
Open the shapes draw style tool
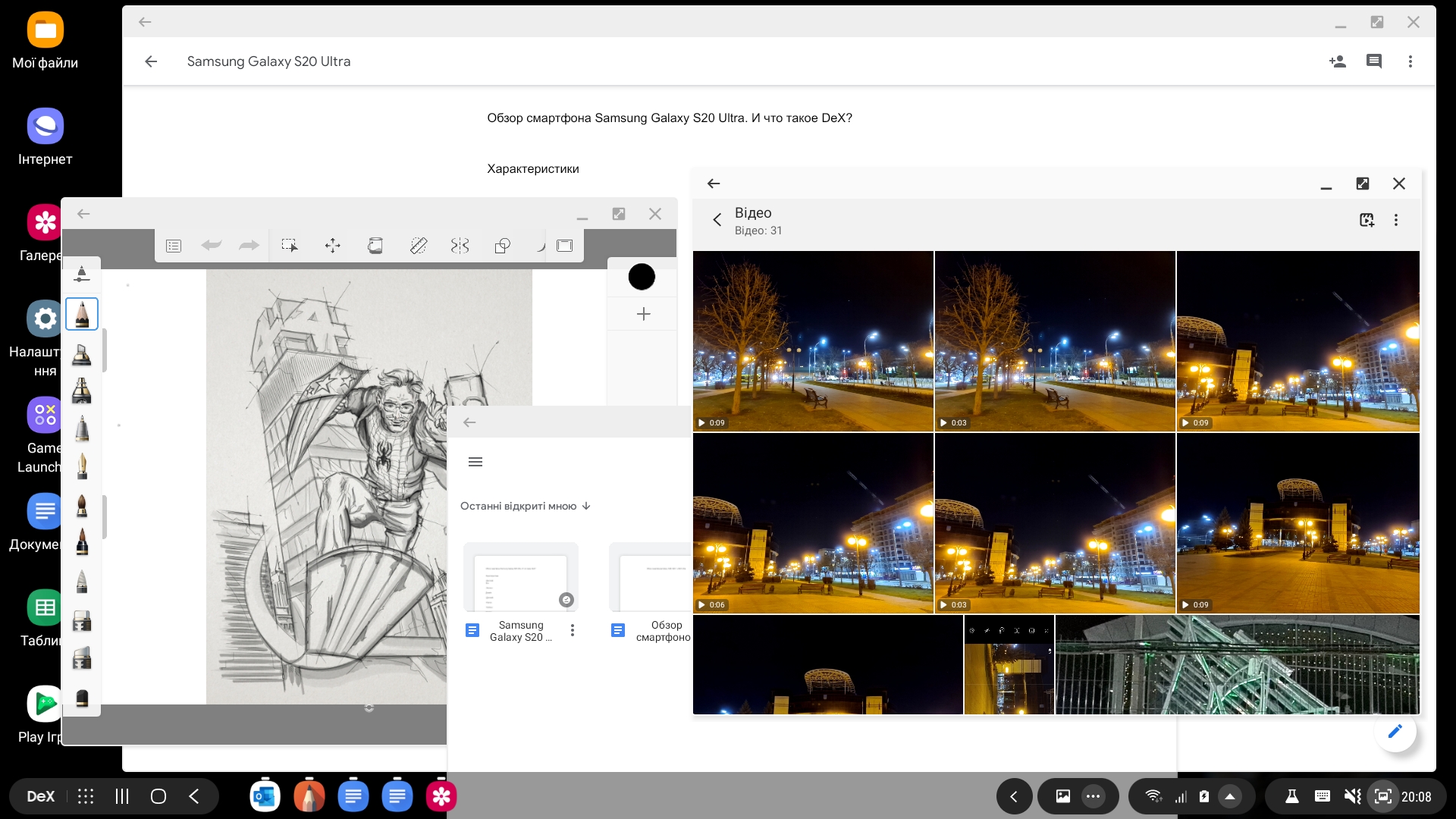502,245
